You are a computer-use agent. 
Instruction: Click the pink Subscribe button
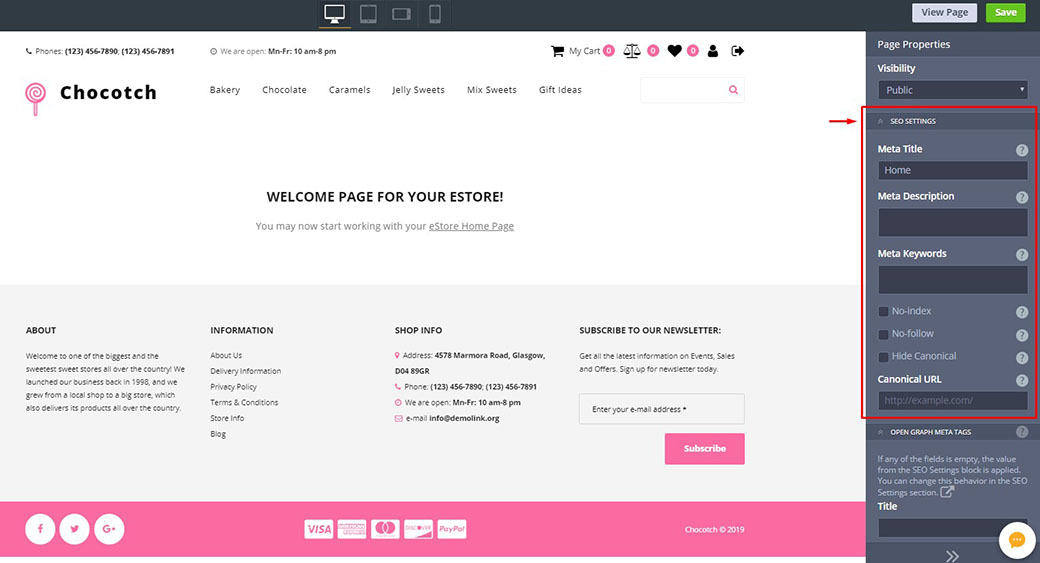(x=704, y=448)
